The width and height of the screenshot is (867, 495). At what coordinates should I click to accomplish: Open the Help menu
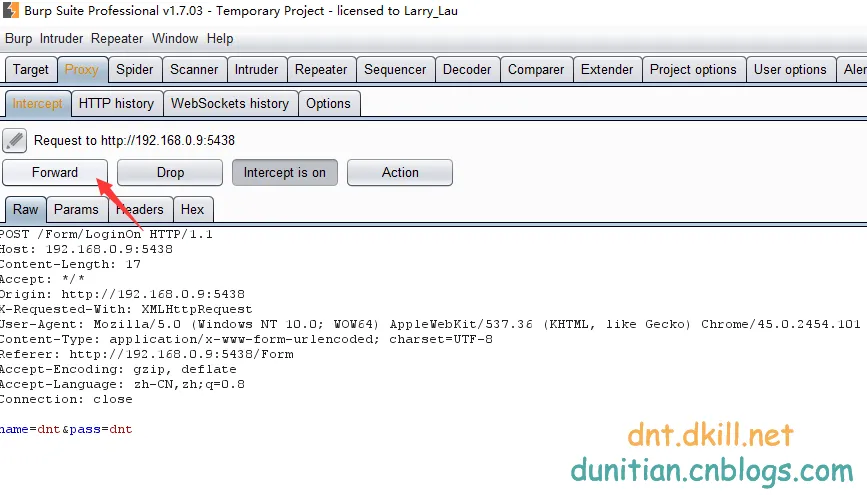pyautogui.click(x=220, y=39)
